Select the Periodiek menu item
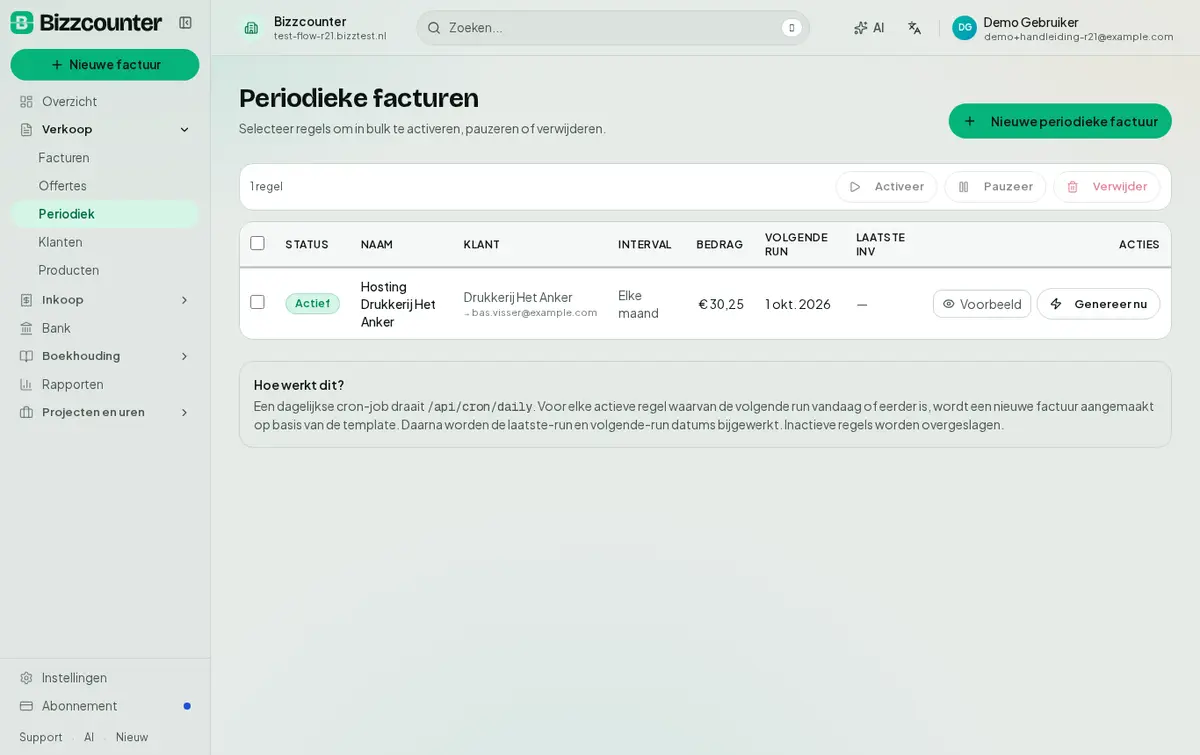This screenshot has width=1200, height=755. click(105, 214)
